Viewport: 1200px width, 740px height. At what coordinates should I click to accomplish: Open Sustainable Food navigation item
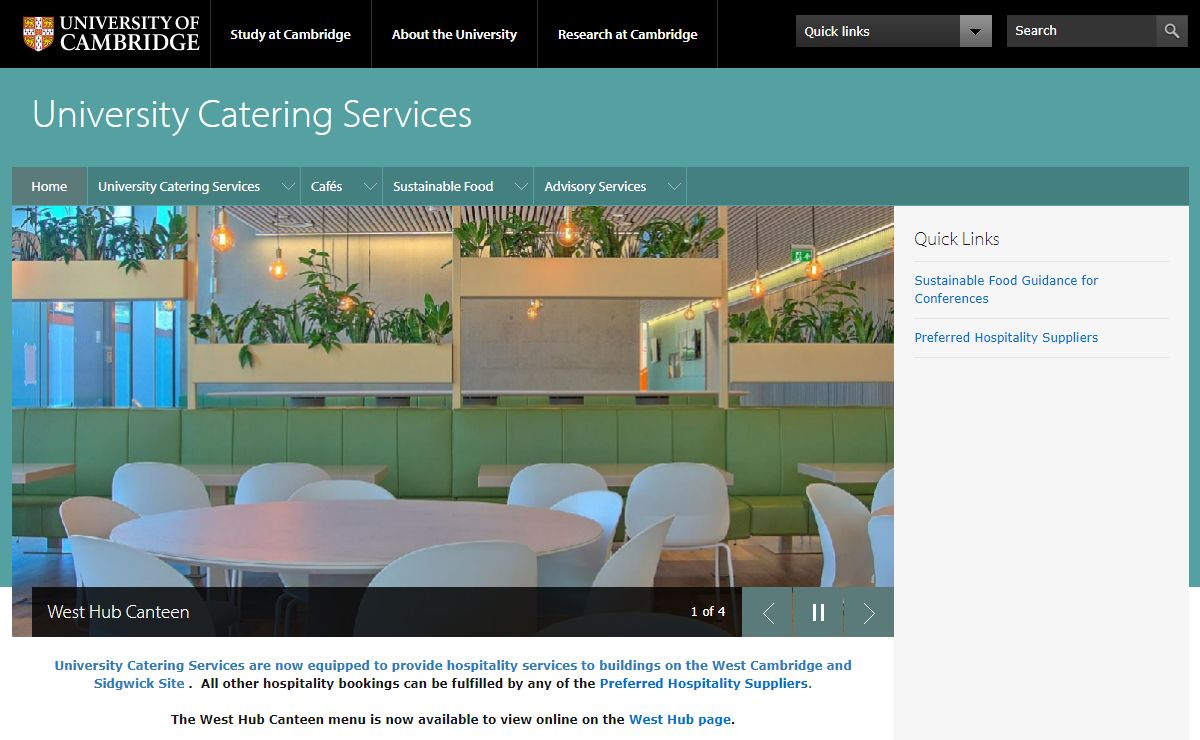click(443, 186)
